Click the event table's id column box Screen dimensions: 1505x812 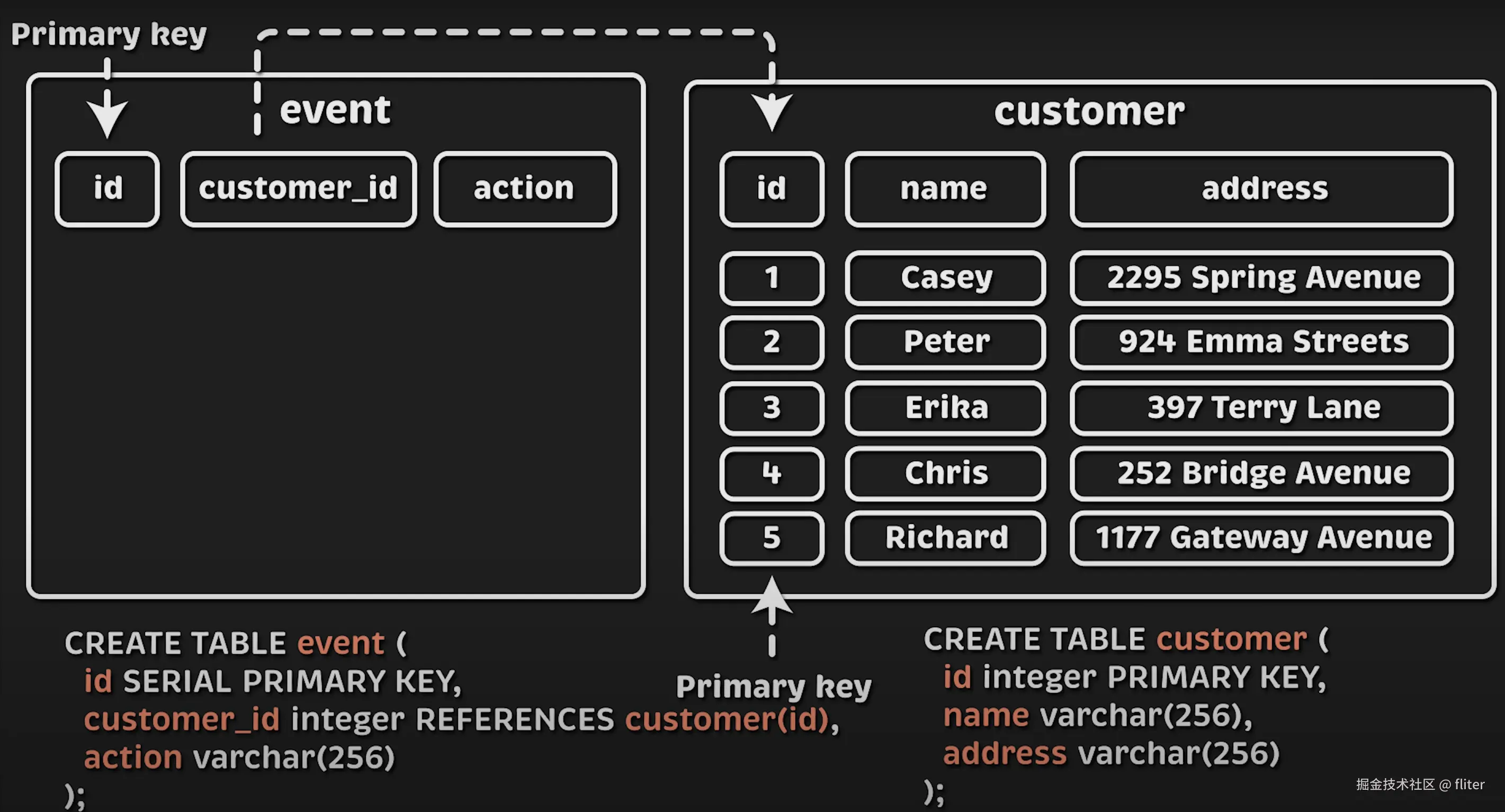107,188
